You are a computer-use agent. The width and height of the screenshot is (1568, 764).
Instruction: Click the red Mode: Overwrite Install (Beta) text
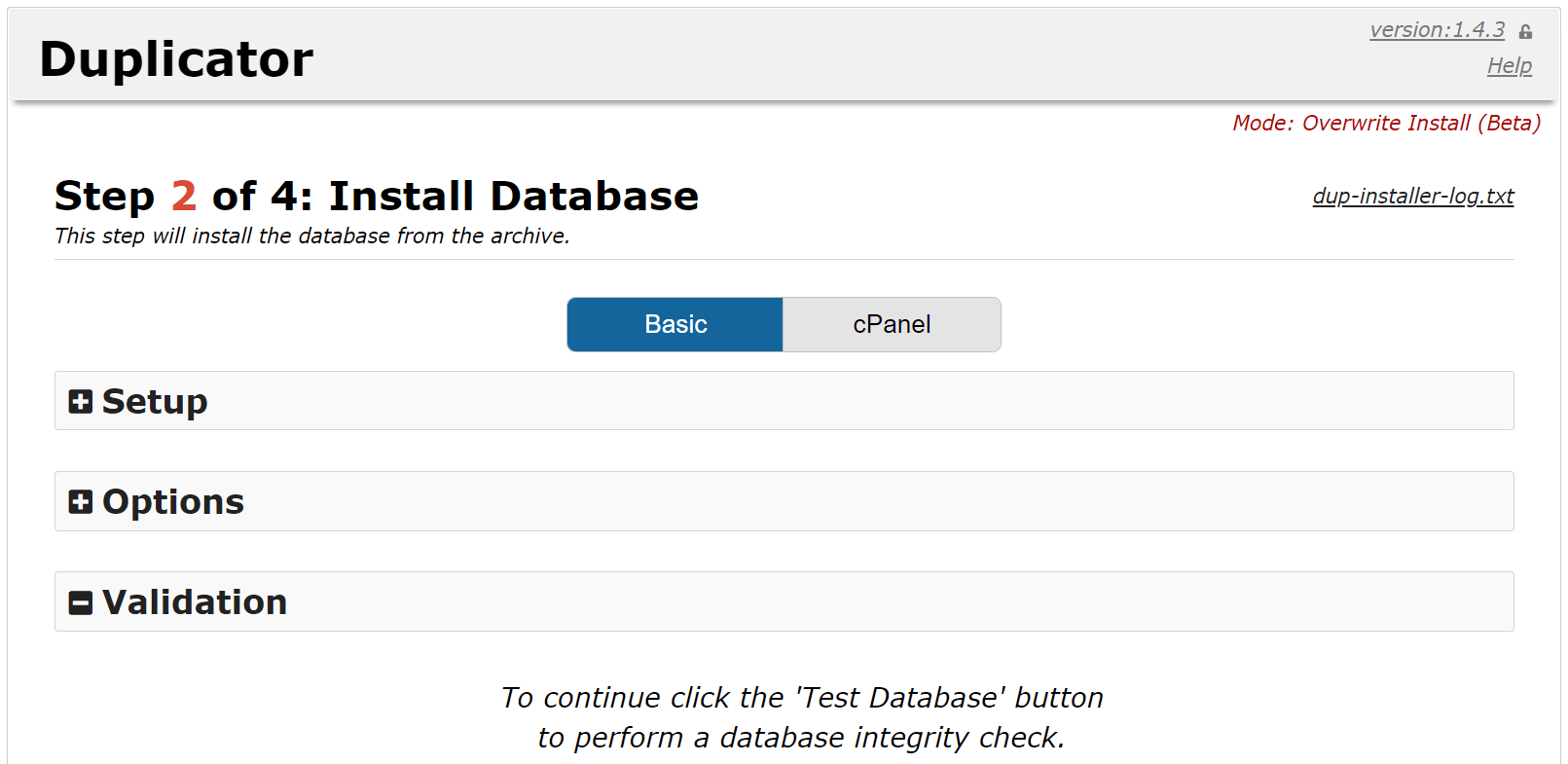click(1386, 123)
